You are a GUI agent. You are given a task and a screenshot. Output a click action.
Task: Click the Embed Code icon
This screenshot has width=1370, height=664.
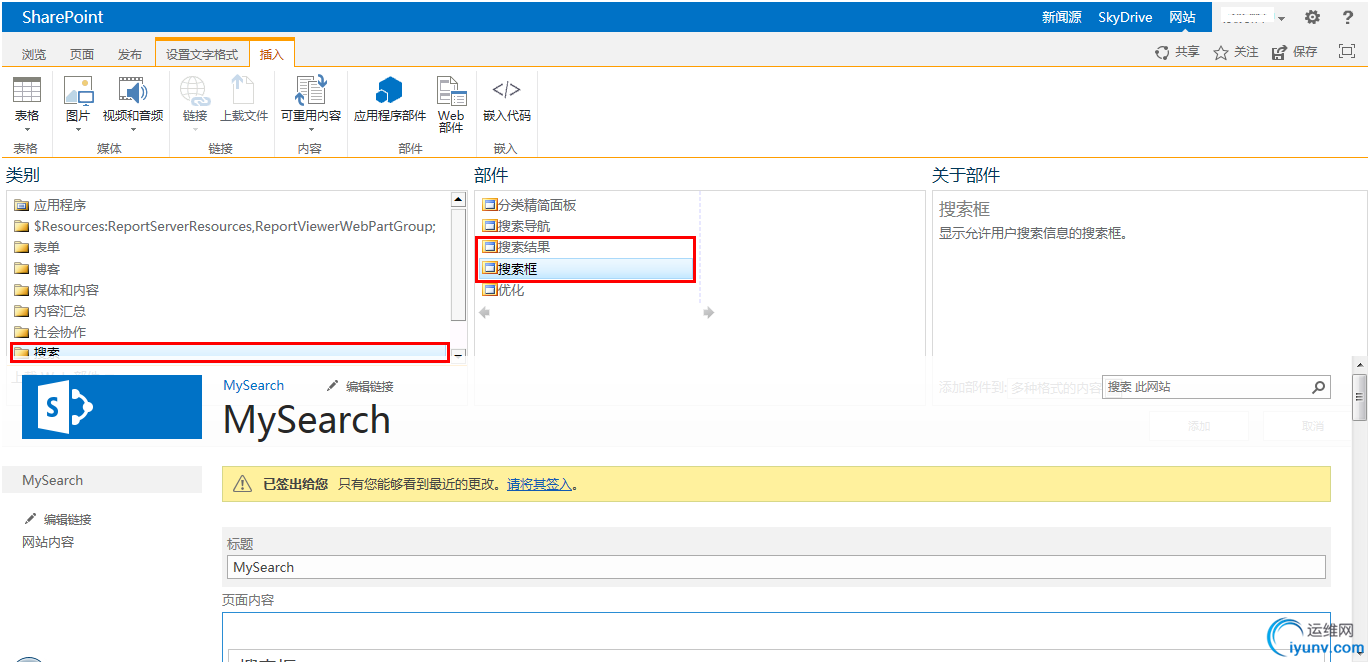tap(507, 90)
